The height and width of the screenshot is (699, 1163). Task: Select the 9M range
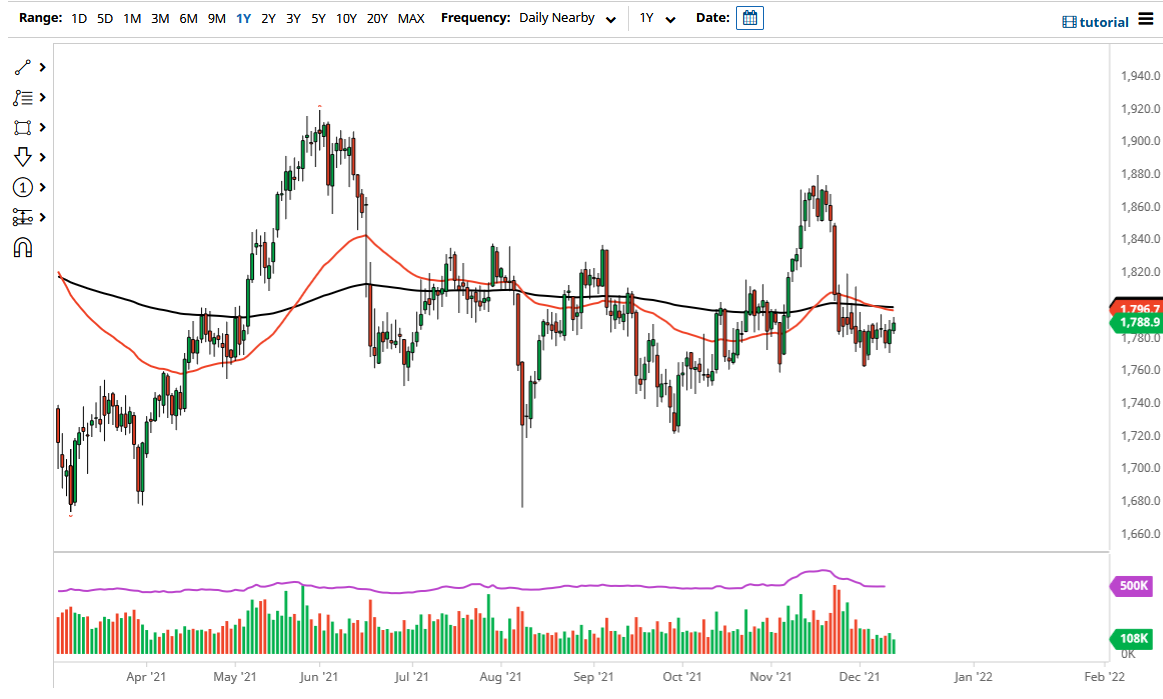[217, 19]
